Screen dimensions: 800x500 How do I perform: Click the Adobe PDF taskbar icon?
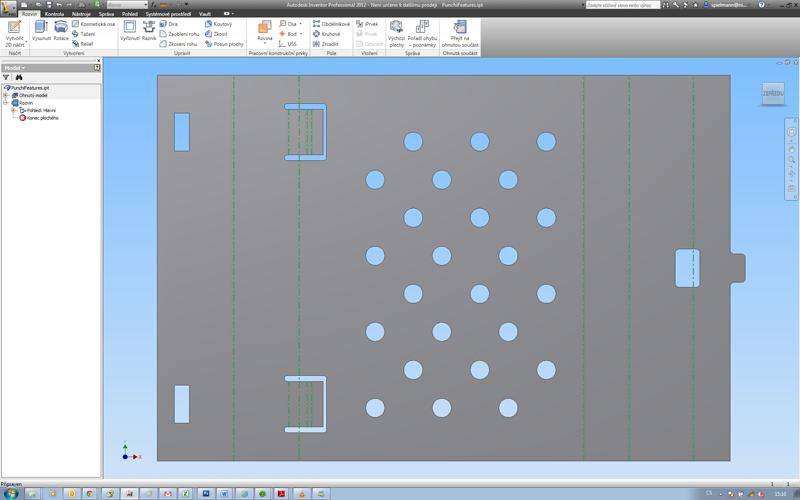tap(281, 493)
